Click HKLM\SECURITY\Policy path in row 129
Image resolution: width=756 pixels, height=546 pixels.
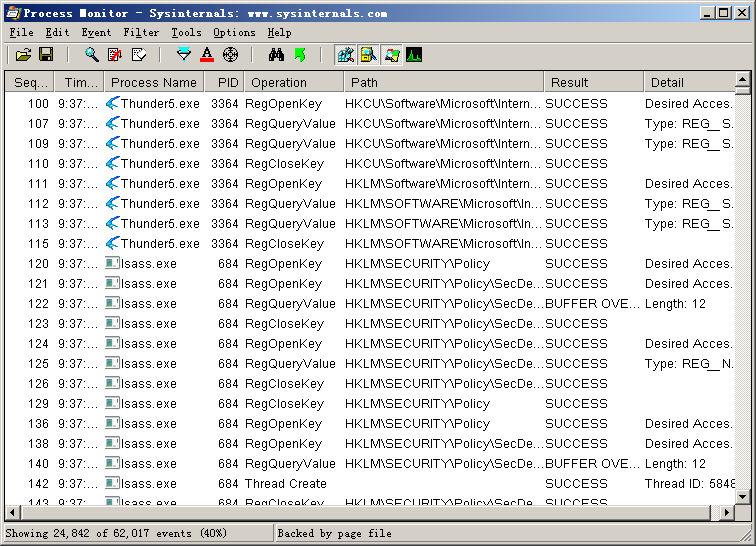(418, 404)
